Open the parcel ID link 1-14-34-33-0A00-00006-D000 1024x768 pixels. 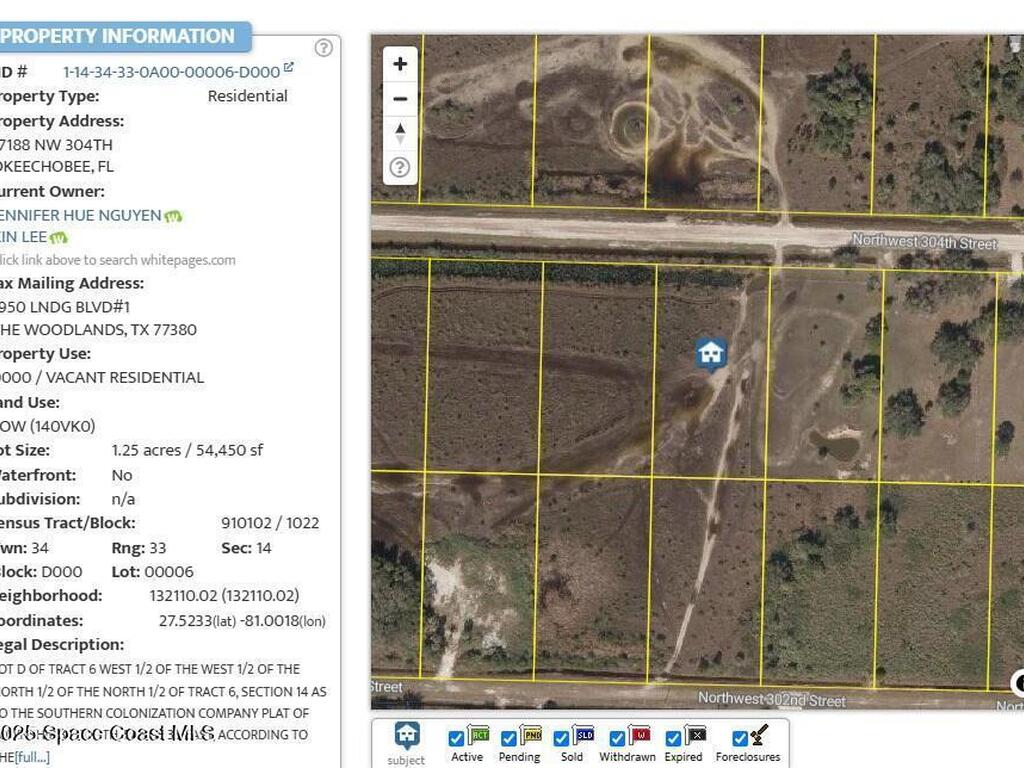point(170,71)
